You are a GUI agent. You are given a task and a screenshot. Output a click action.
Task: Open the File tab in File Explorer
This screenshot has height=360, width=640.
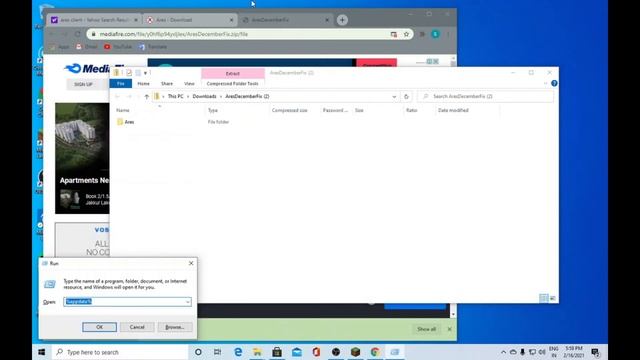[120, 84]
